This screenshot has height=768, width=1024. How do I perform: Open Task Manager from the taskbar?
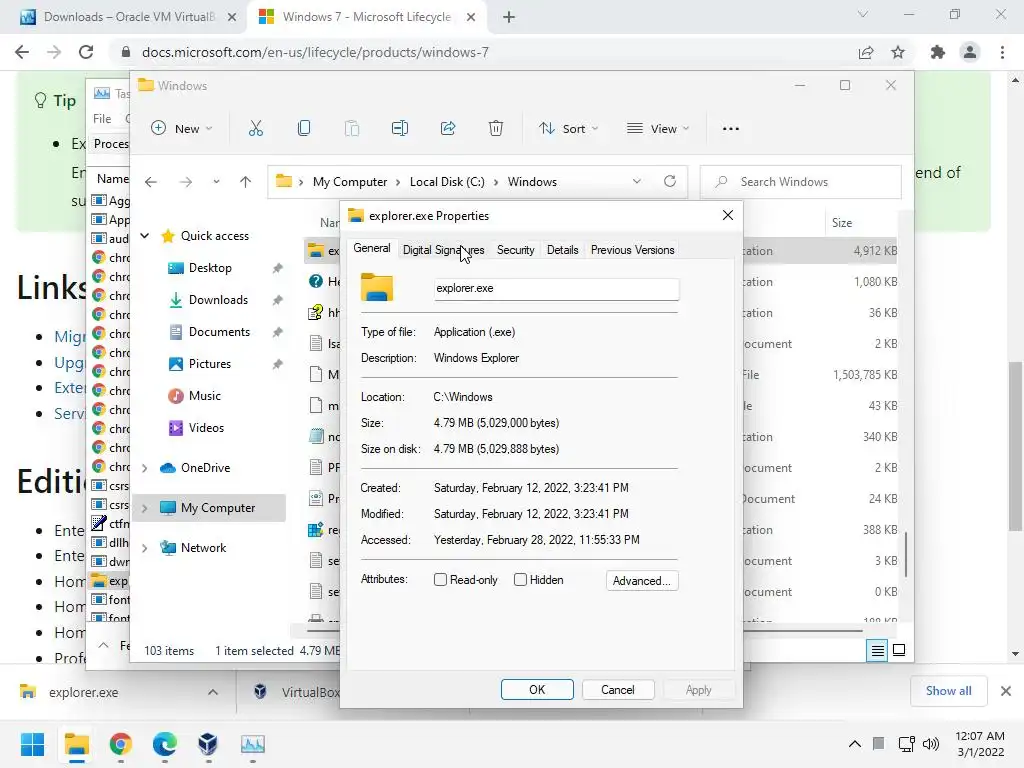253,744
